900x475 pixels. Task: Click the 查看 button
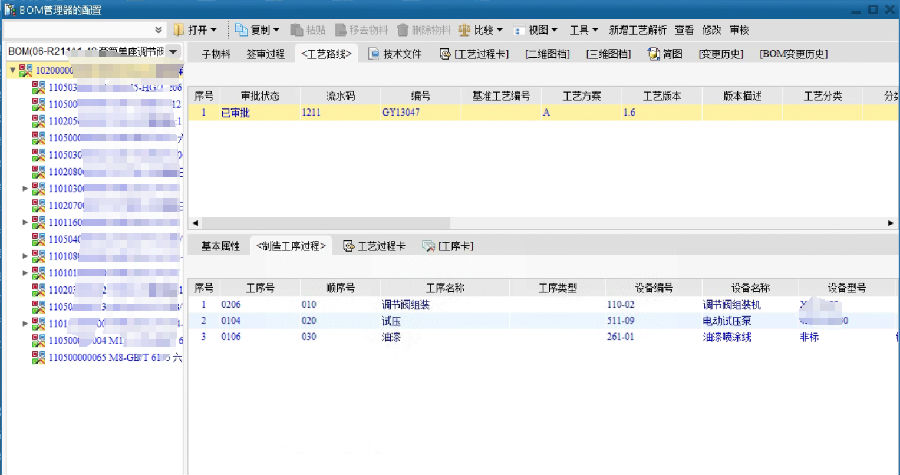pyautogui.click(x=684, y=30)
